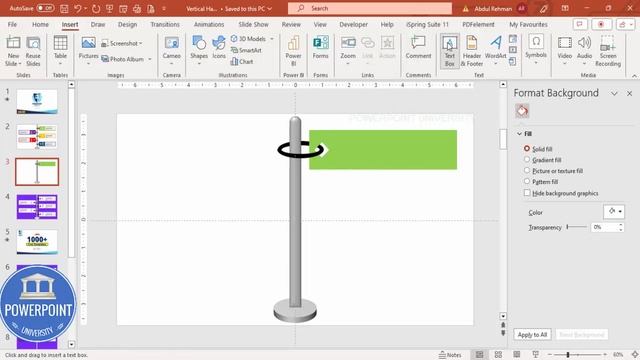
Task: Click the Record button in title area
Action: [601, 24]
